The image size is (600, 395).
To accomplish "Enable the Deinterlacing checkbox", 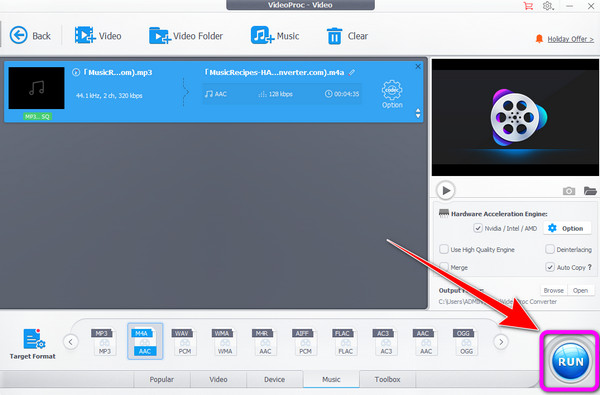I will coord(549,249).
